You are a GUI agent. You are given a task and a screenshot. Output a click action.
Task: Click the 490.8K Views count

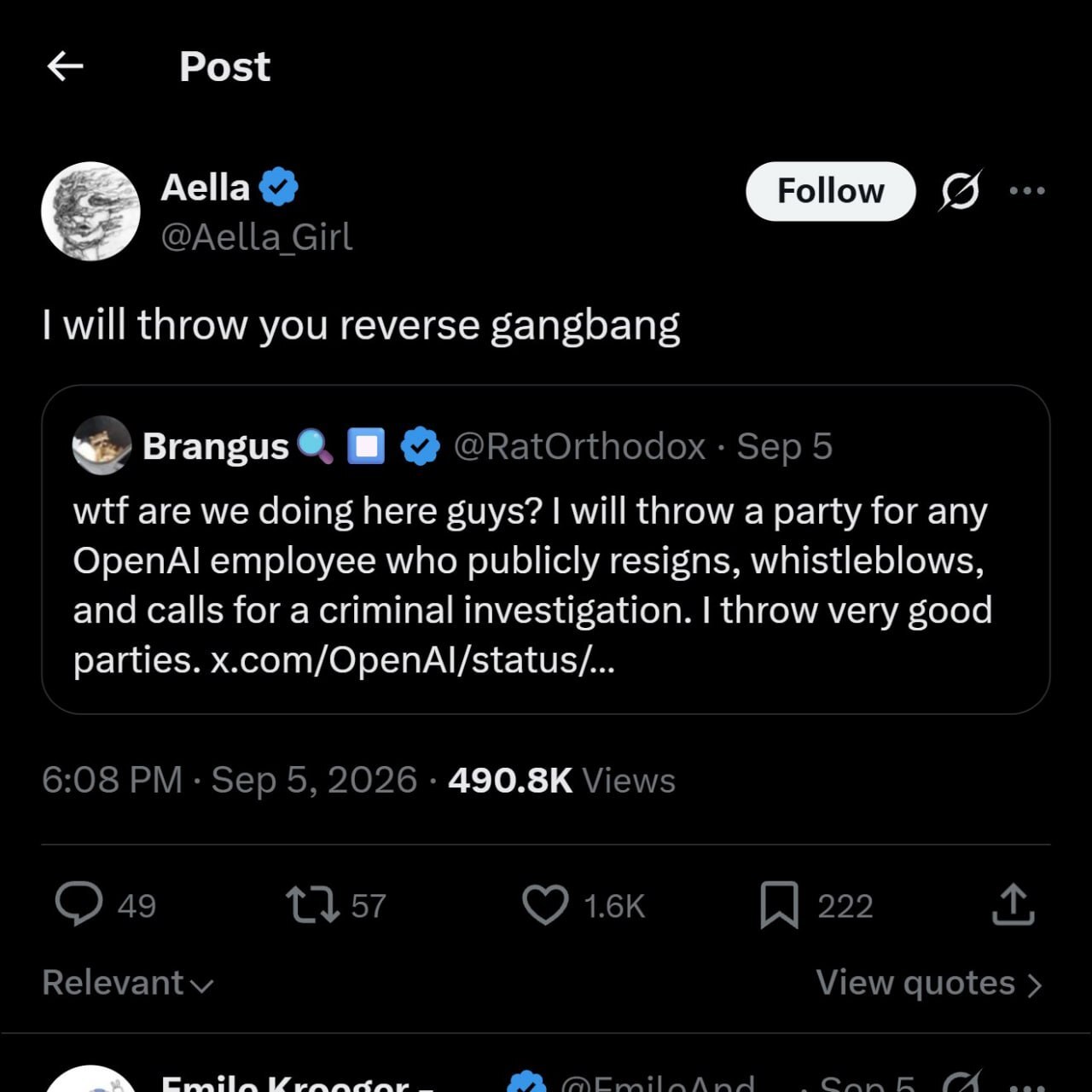561,780
